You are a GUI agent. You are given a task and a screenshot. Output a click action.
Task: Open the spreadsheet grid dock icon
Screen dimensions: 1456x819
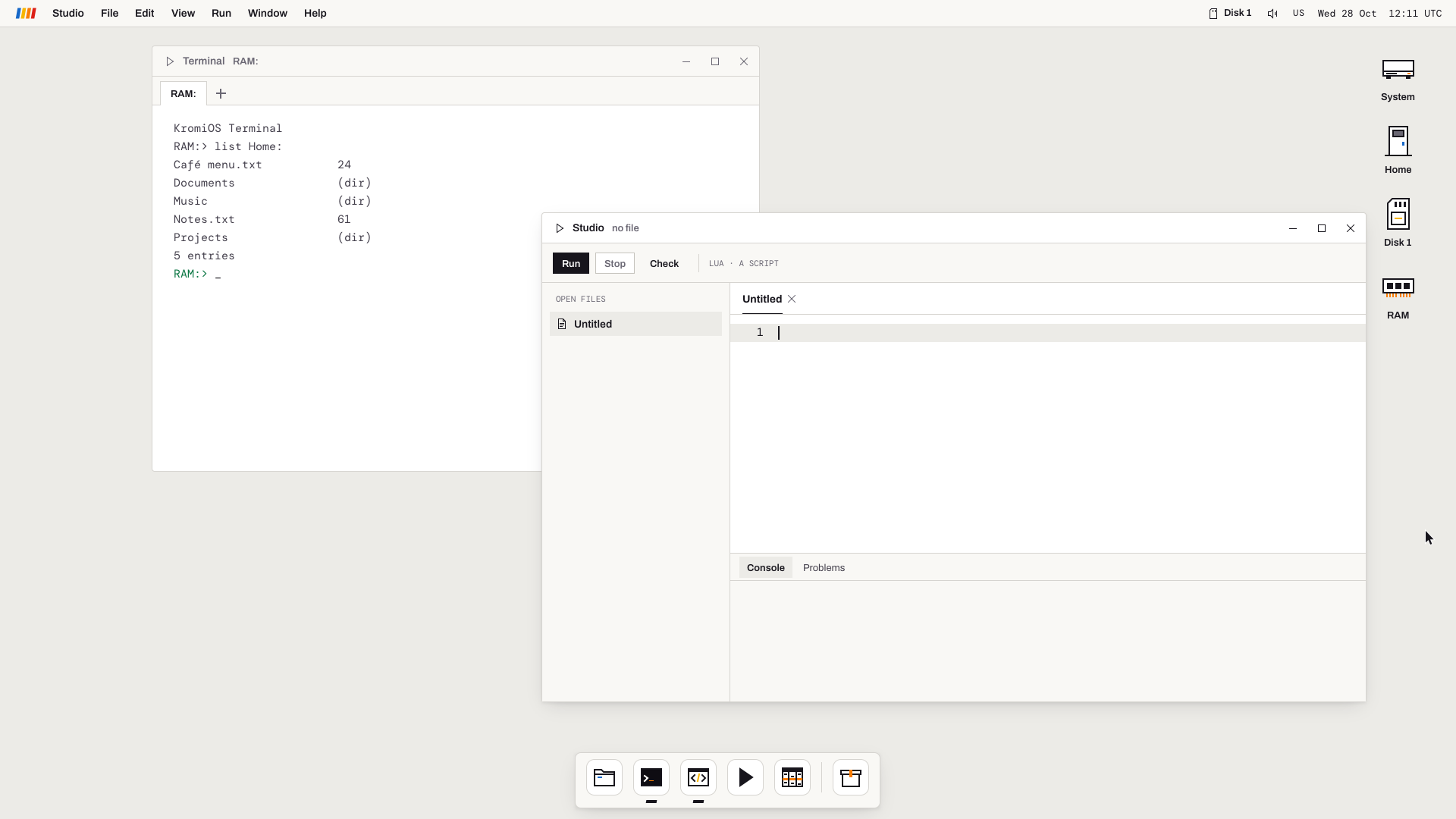coord(792,778)
